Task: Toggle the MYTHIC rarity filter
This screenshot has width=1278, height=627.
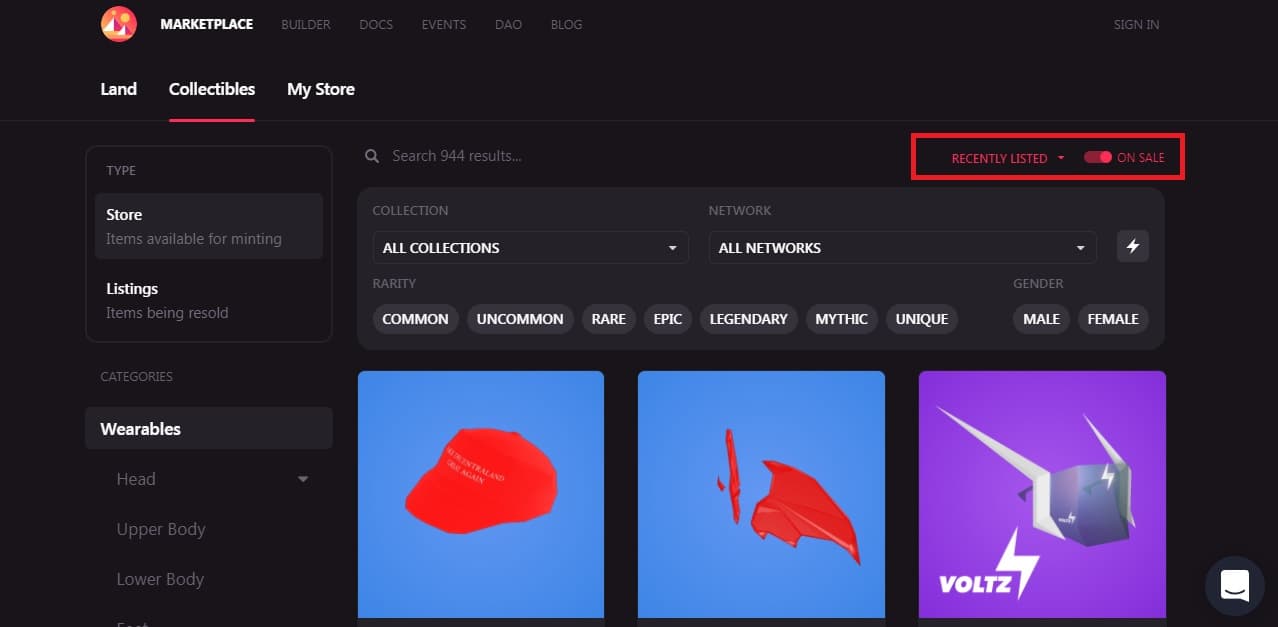Action: [842, 319]
